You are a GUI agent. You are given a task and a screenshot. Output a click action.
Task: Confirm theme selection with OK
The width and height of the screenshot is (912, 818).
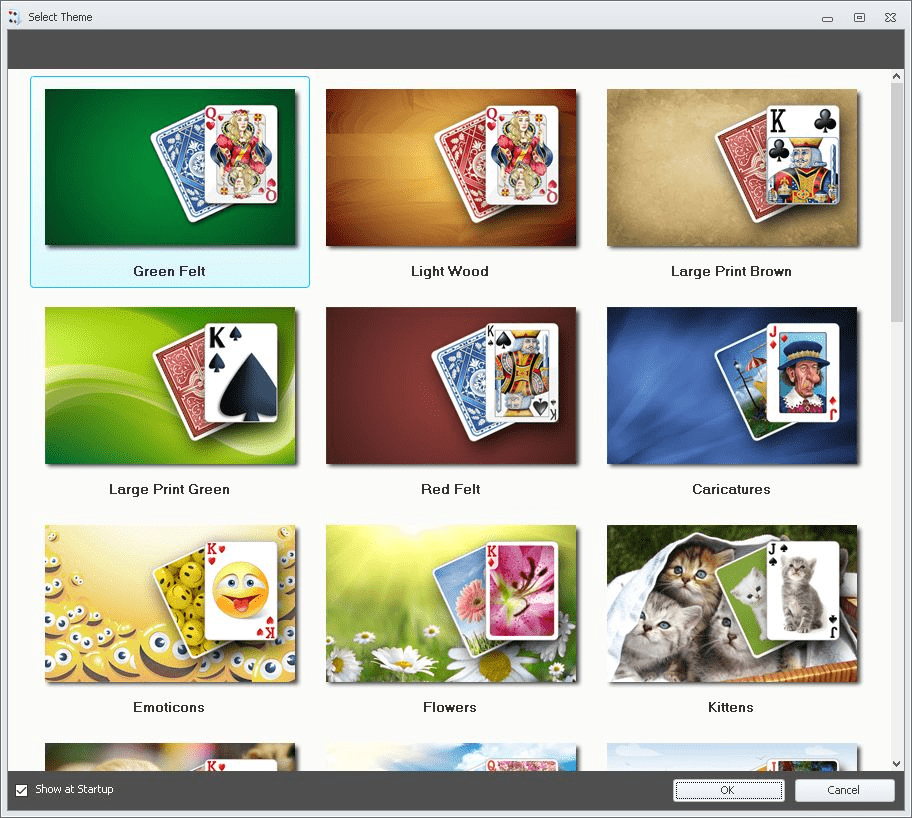click(728, 790)
